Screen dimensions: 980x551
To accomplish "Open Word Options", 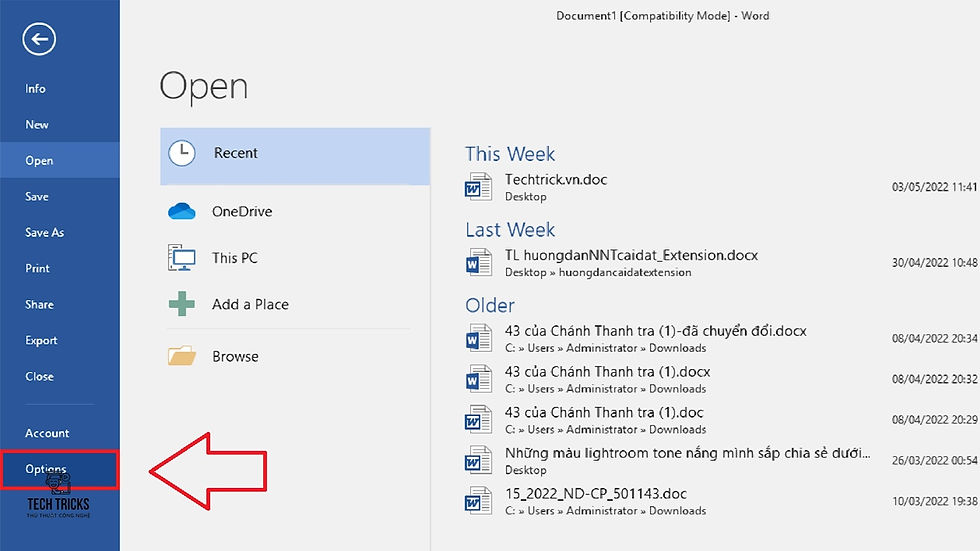I will click(x=59, y=469).
